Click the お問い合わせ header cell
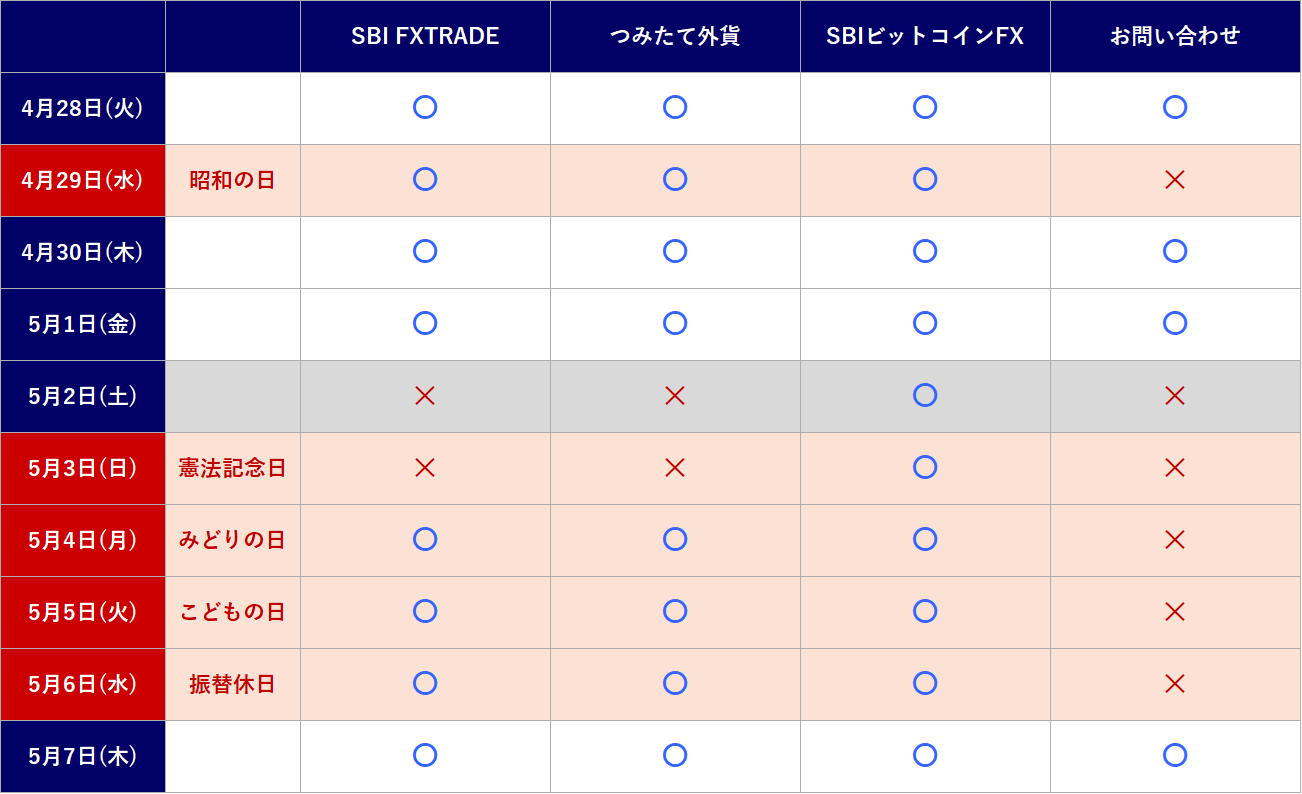The height and width of the screenshot is (794, 1302). 1175,37
